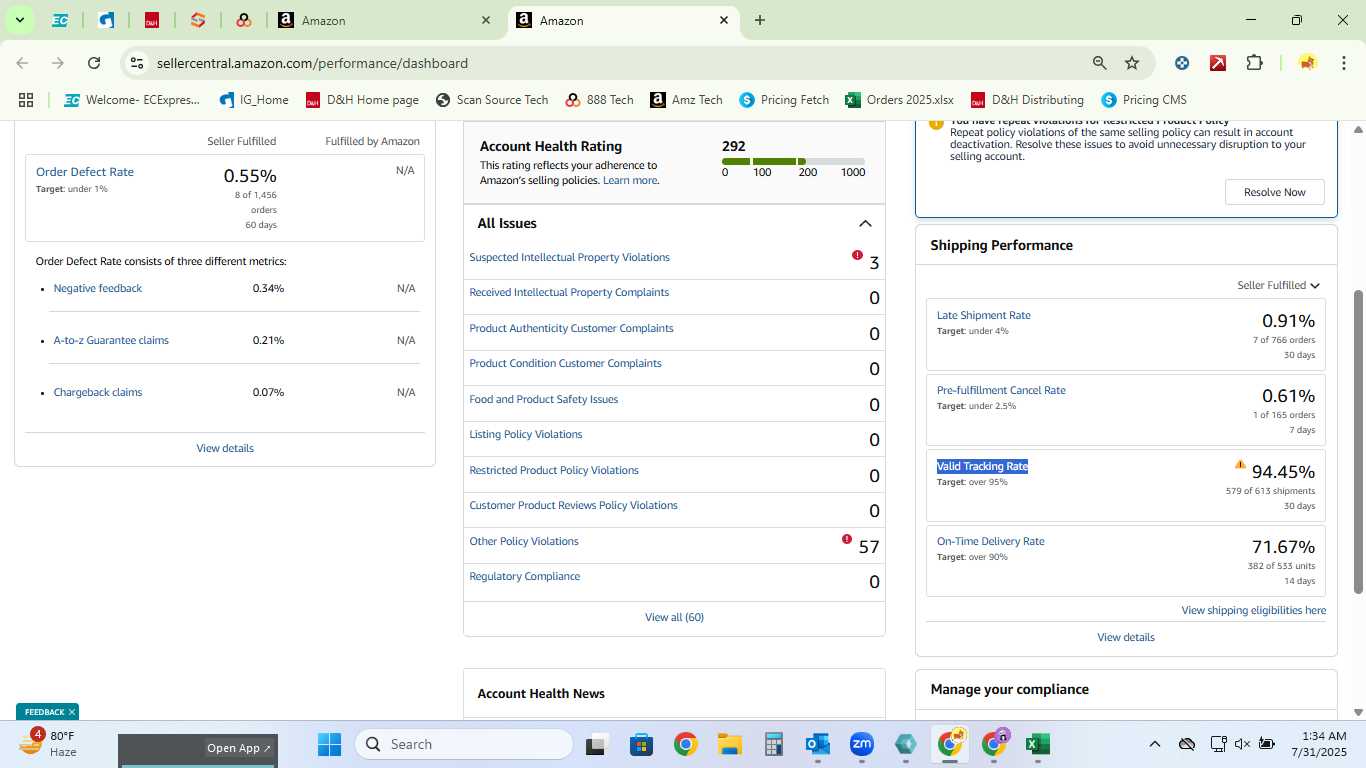1366x768 pixels.
Task: Open the Orders 2025.xlsx bookmark
Action: pos(899,100)
